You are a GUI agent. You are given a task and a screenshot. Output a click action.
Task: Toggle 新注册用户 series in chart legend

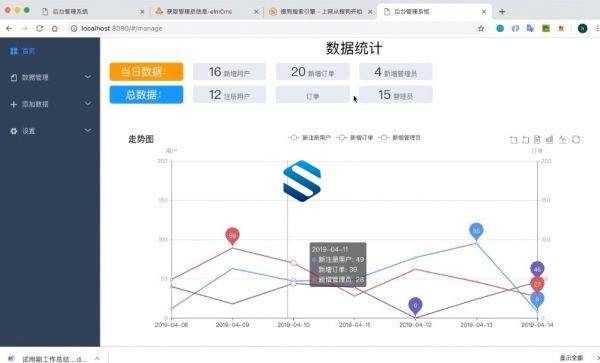310,138
